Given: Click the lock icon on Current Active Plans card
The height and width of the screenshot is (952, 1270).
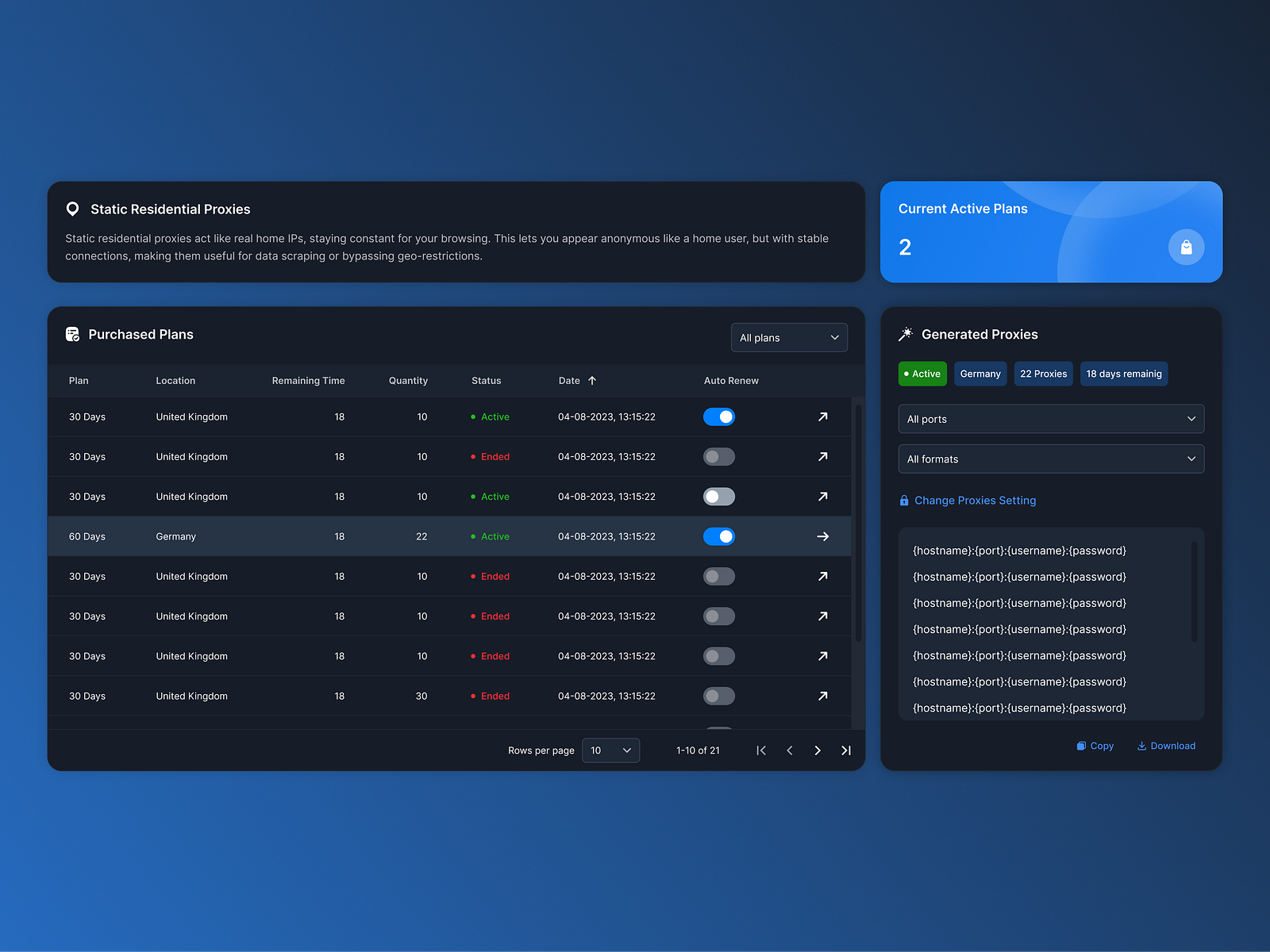Looking at the screenshot, I should (1187, 247).
